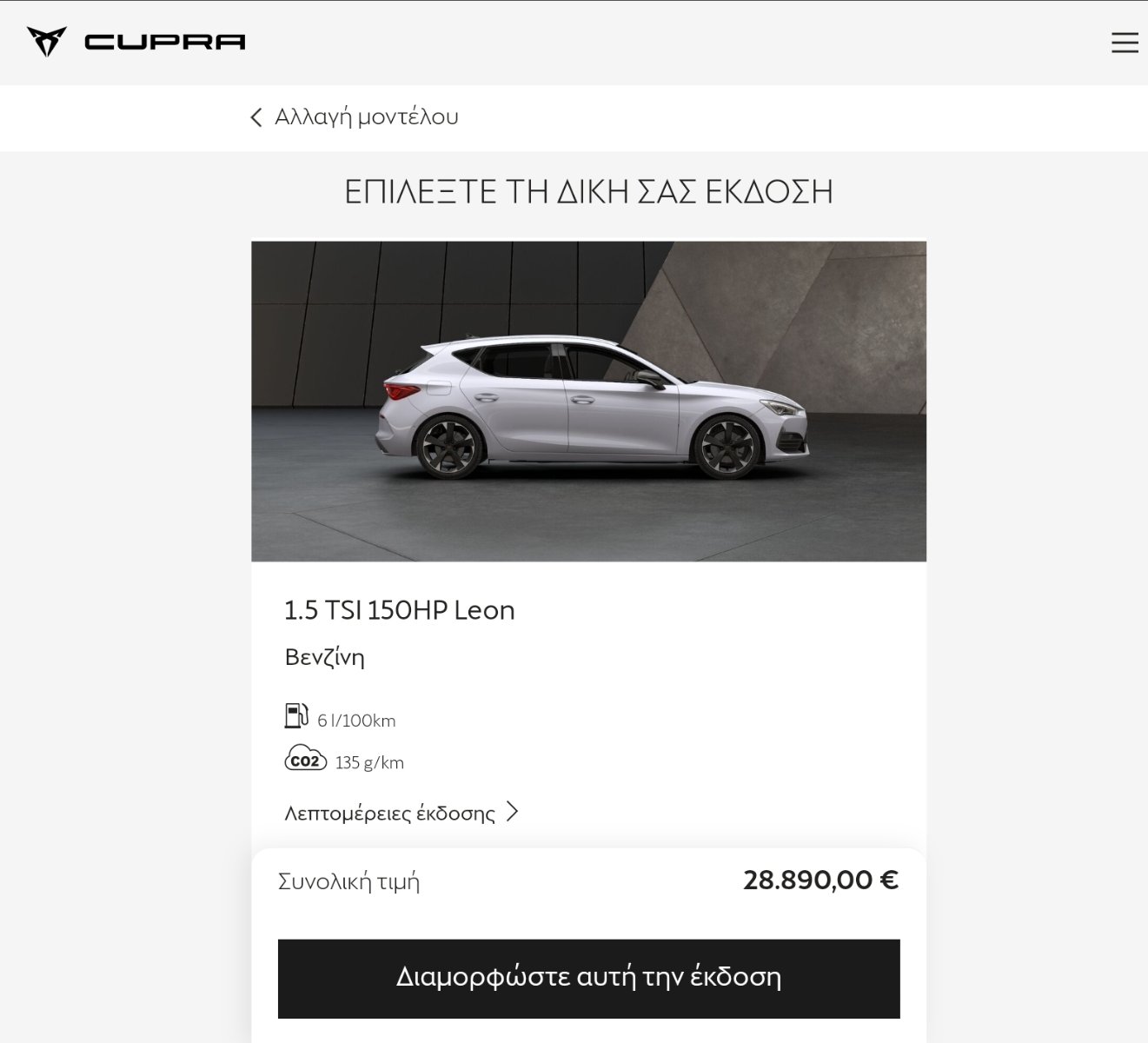
Task: Expand the Λεπτομέρειες έκδοσης chevron arrow
Action: 512,812
